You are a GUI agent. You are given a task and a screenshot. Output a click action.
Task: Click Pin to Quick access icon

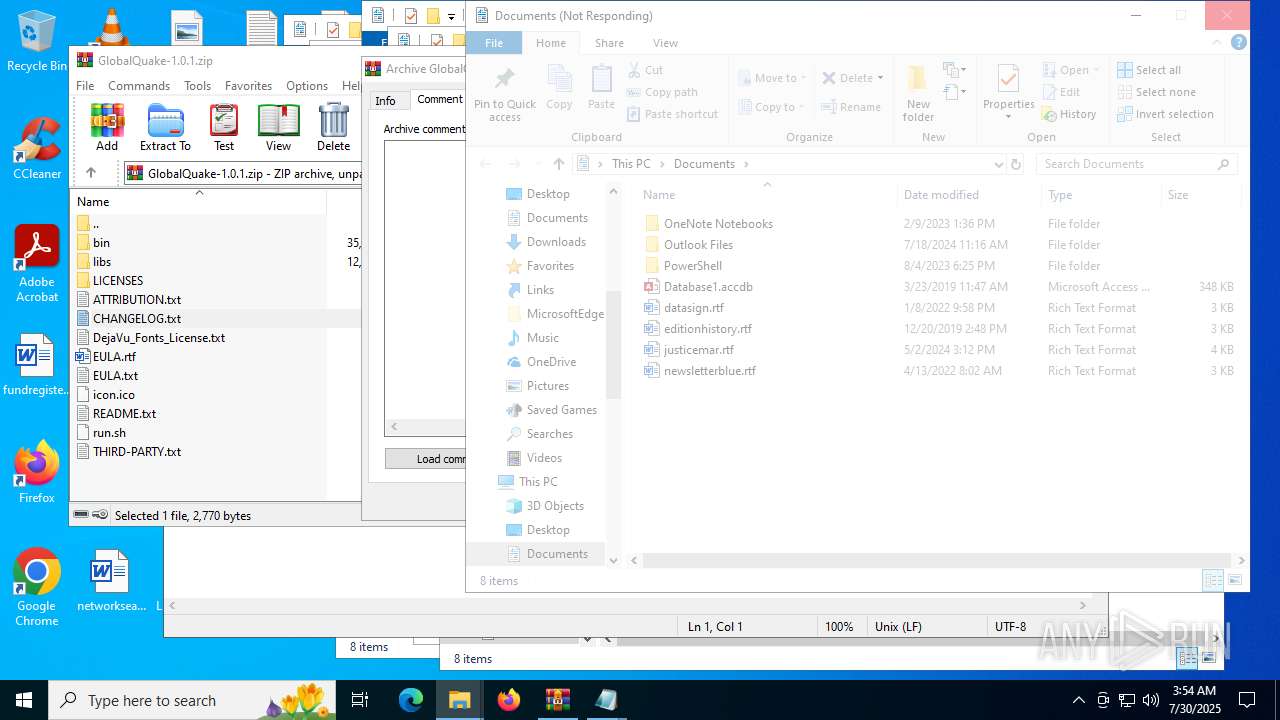[505, 93]
